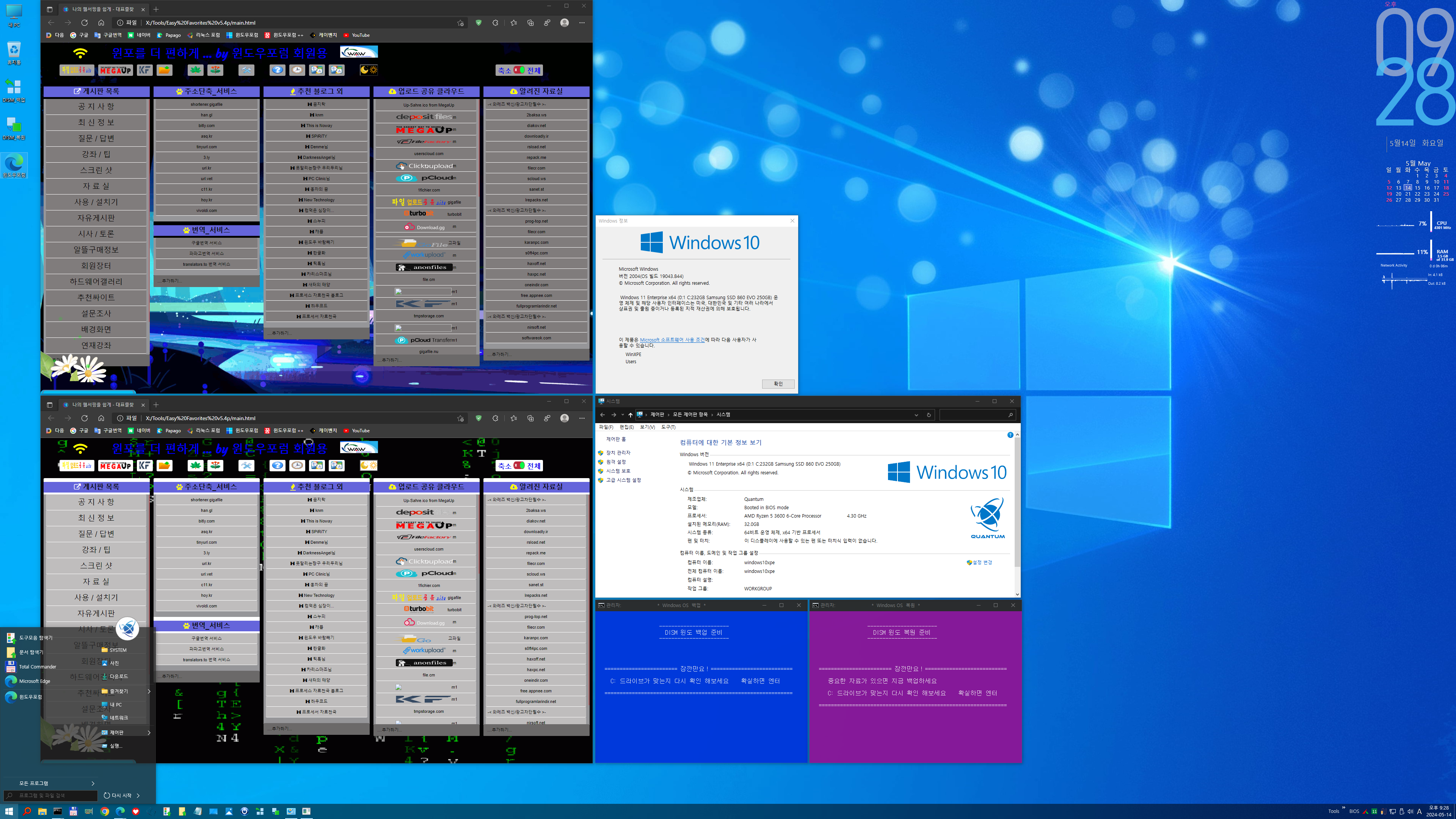The width and height of the screenshot is (1456, 819).
Task: Select 실행... in start menu
Action: (112, 746)
